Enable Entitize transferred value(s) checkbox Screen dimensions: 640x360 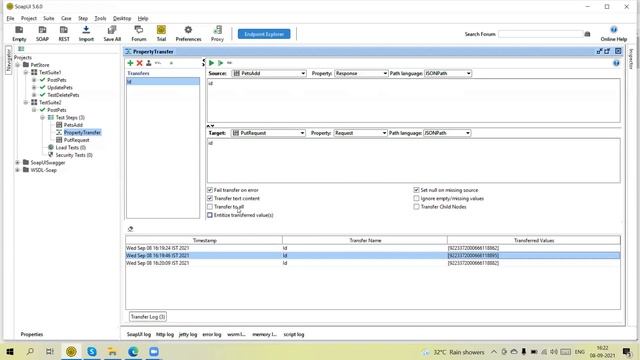coord(210,215)
